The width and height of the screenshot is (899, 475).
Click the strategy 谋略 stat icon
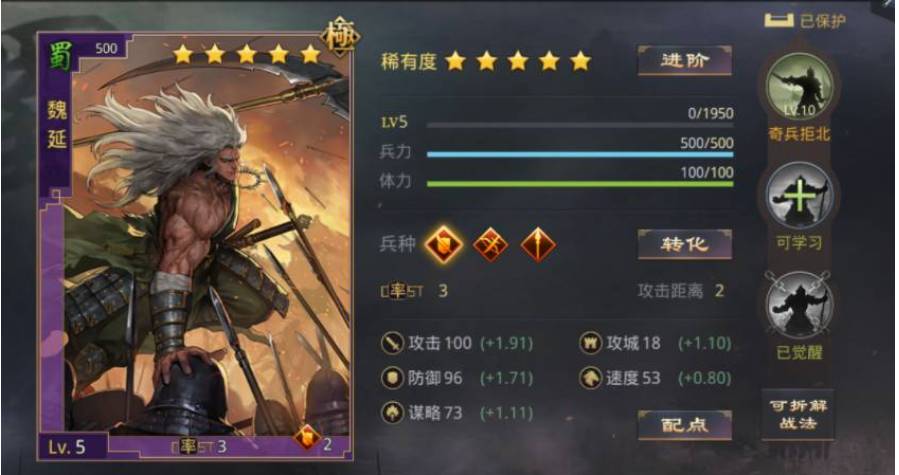click(393, 412)
